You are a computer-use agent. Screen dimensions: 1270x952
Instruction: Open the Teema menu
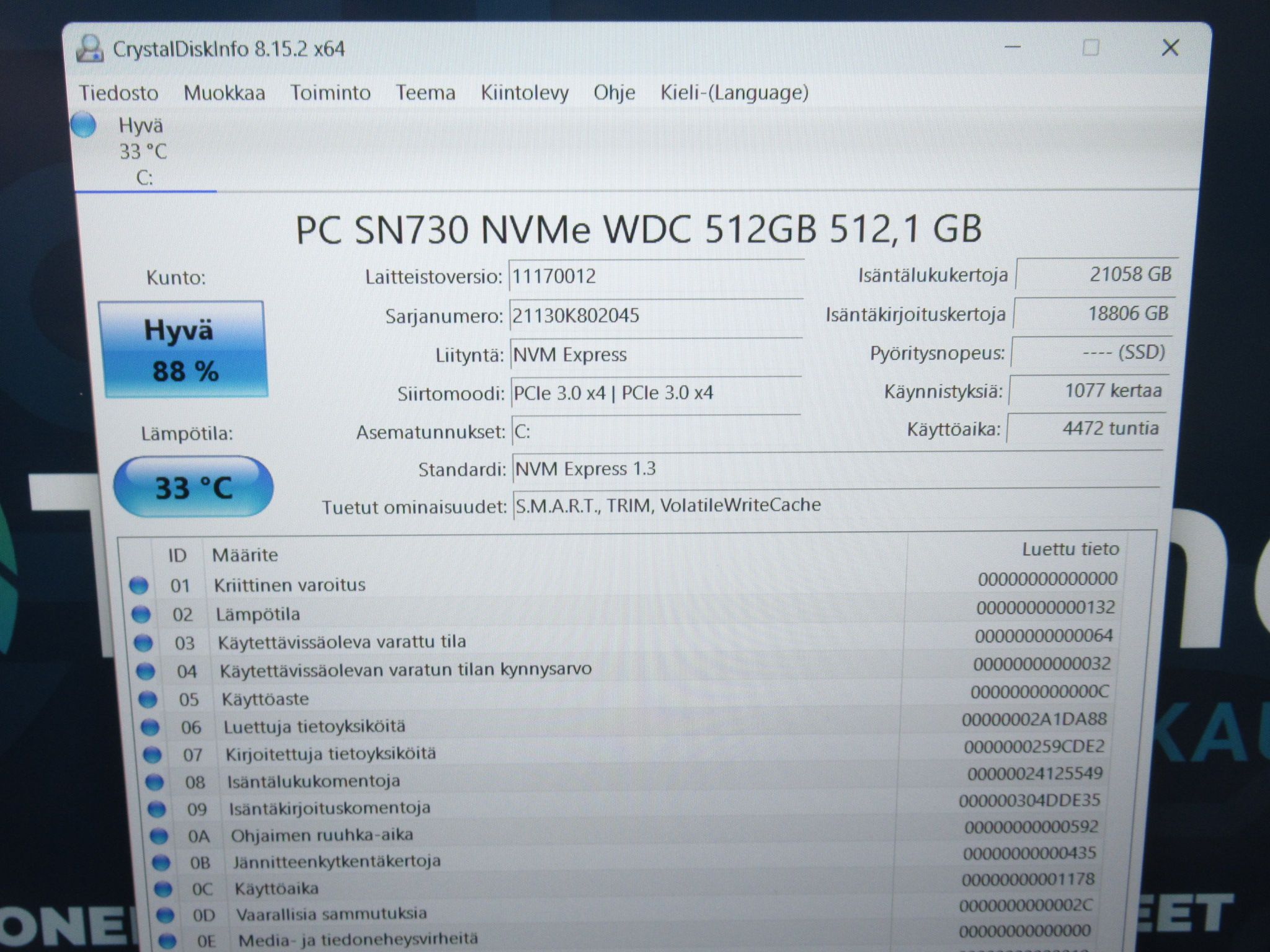point(425,93)
